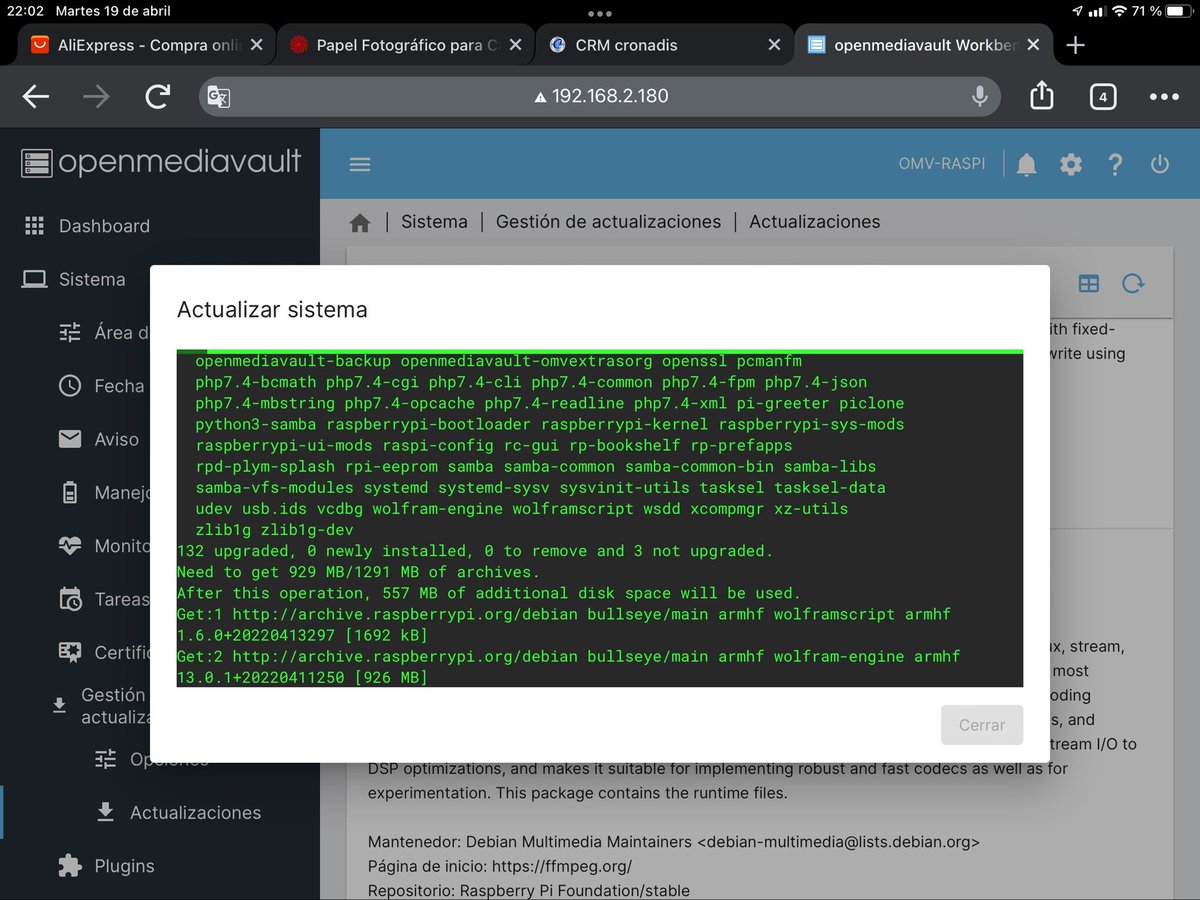Open the browser three-dot menu
The width and height of the screenshot is (1200, 900).
click(1165, 97)
